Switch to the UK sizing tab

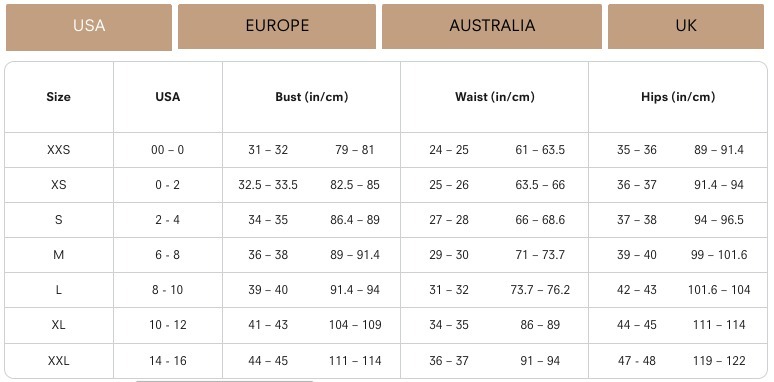pos(686,27)
